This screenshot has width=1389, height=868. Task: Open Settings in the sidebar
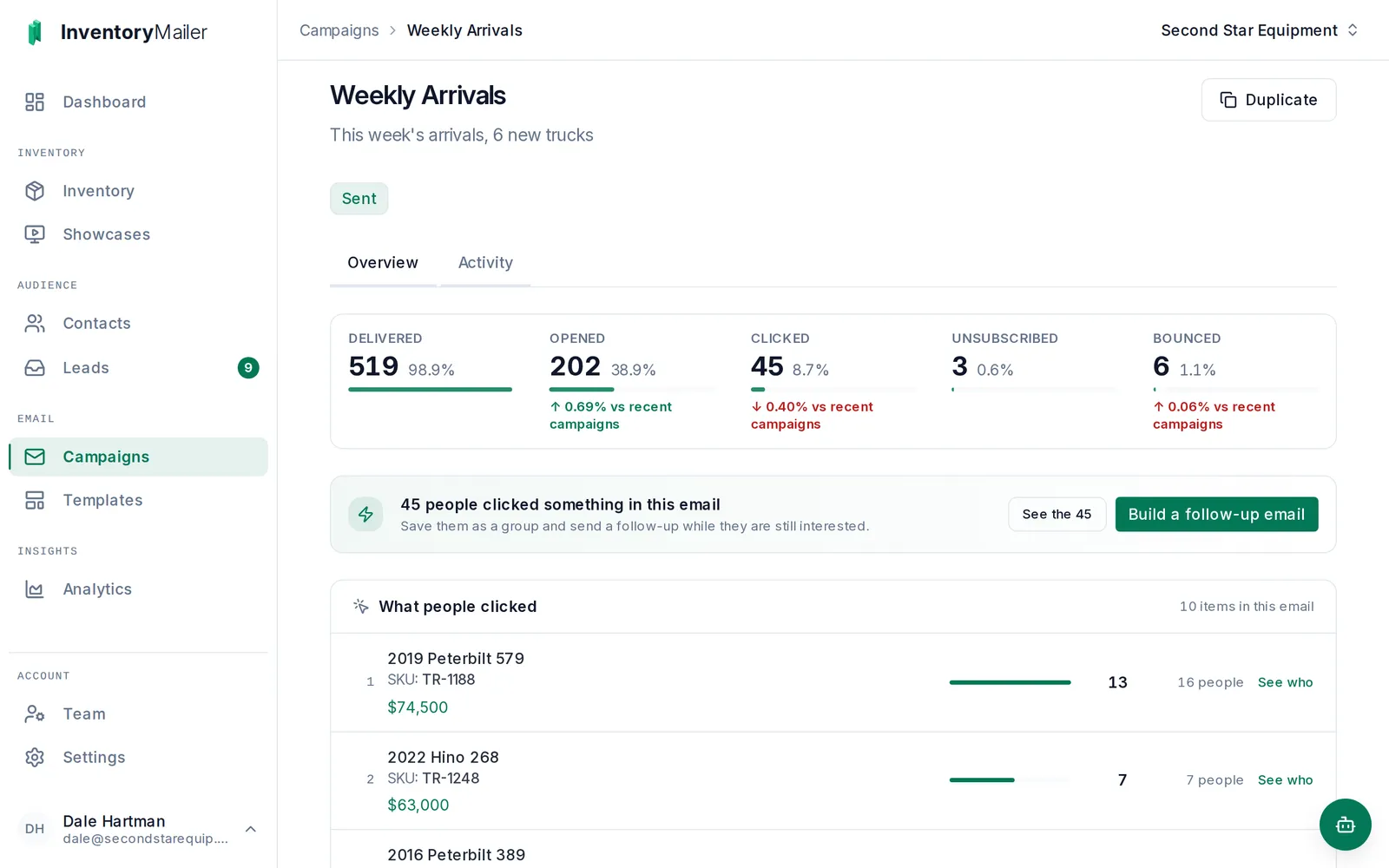coord(138,757)
